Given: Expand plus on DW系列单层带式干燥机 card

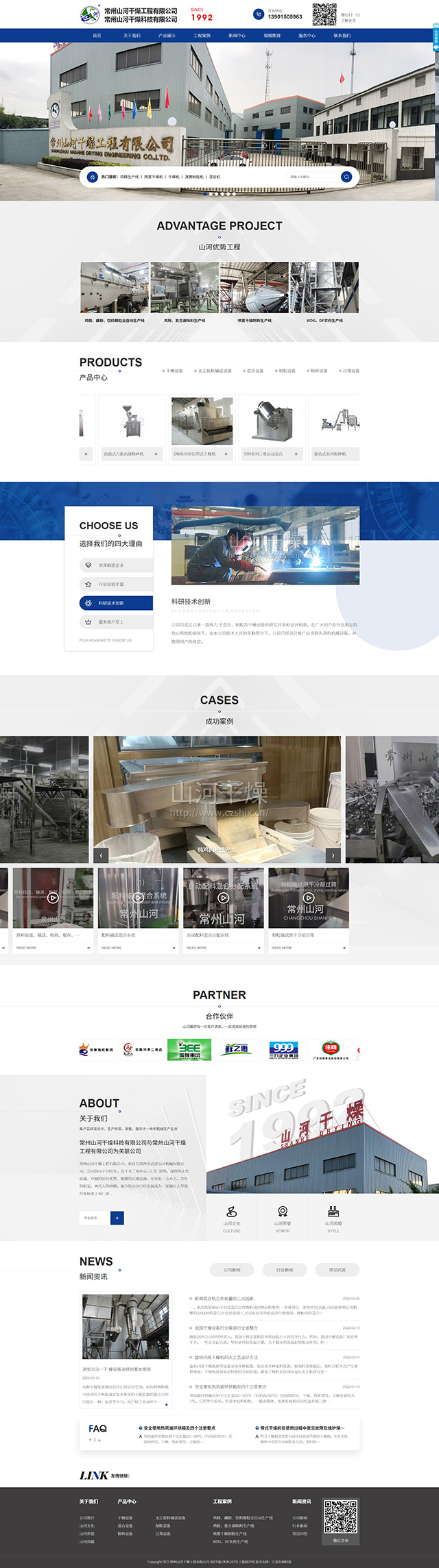Looking at the screenshot, I should point(226,454).
